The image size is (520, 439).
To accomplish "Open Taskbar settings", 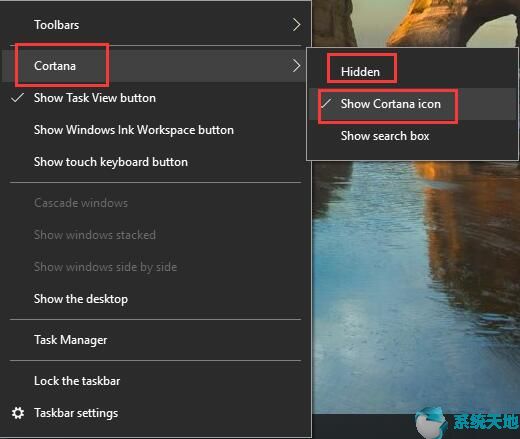I will point(156,413).
